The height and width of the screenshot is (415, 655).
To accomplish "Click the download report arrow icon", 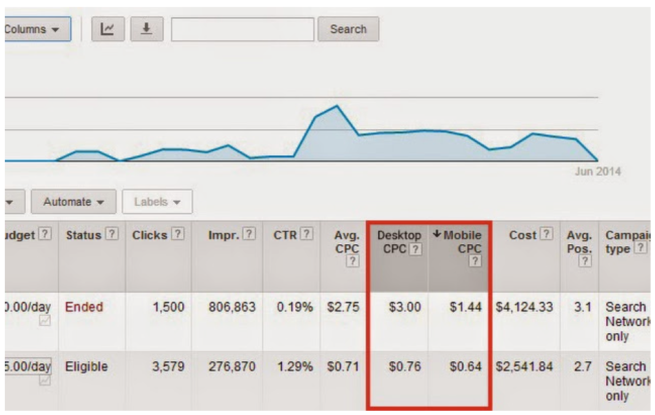I will (x=146, y=29).
